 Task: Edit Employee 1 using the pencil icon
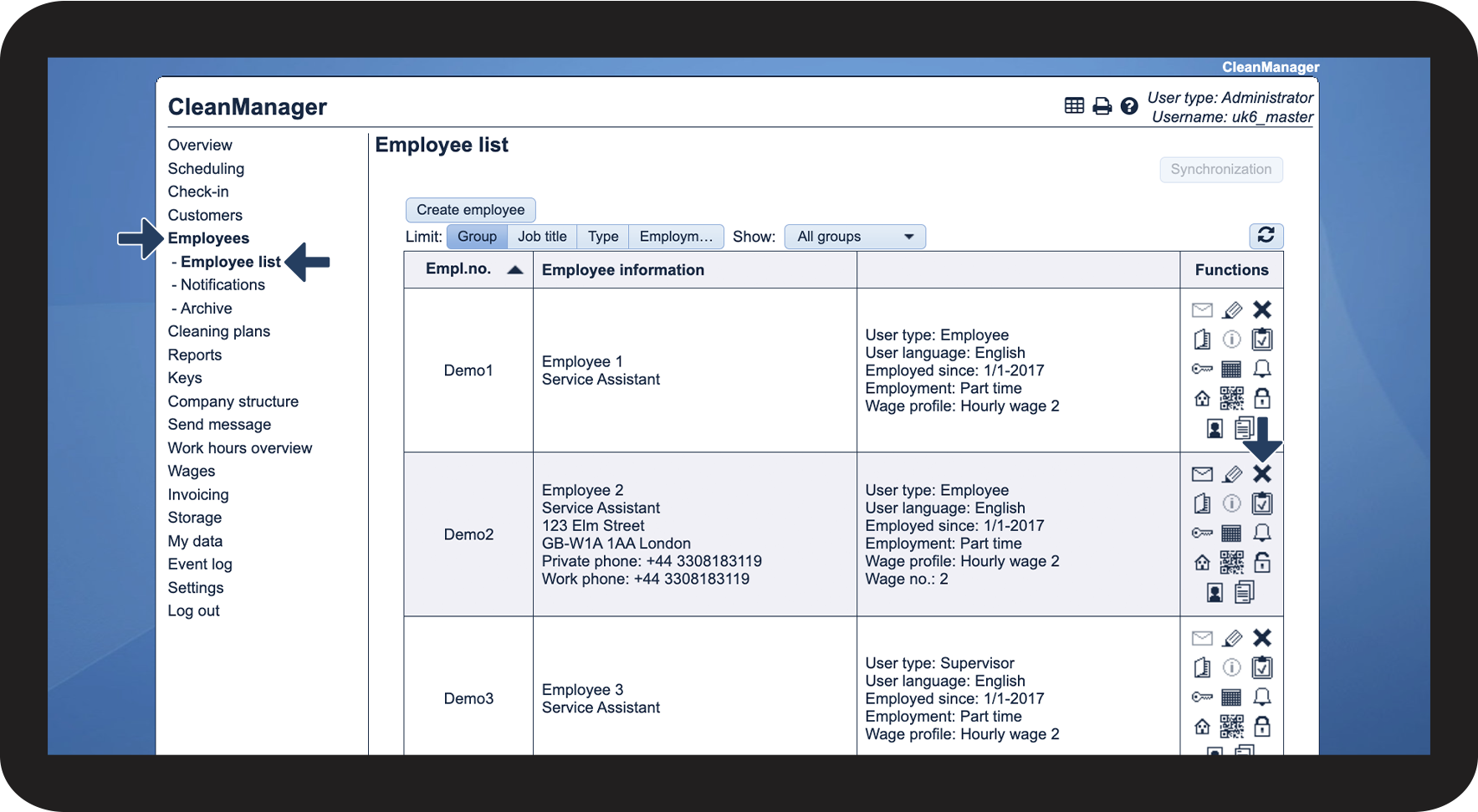pyautogui.click(x=1232, y=310)
